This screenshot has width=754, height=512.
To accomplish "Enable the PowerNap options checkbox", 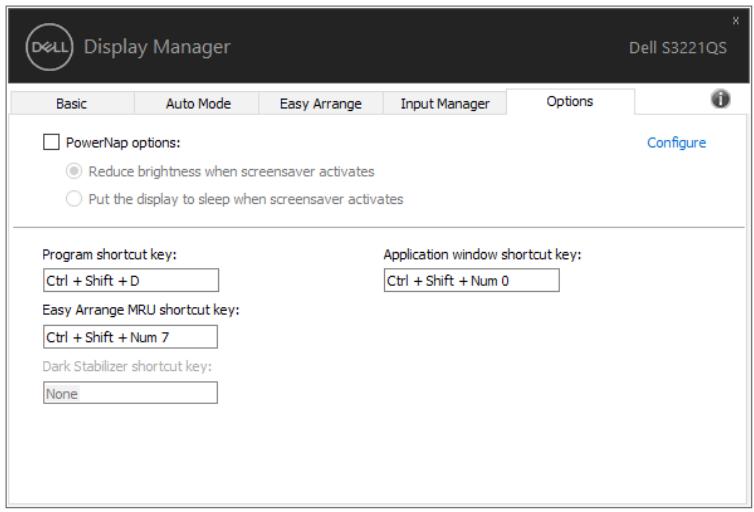I will [51, 142].
